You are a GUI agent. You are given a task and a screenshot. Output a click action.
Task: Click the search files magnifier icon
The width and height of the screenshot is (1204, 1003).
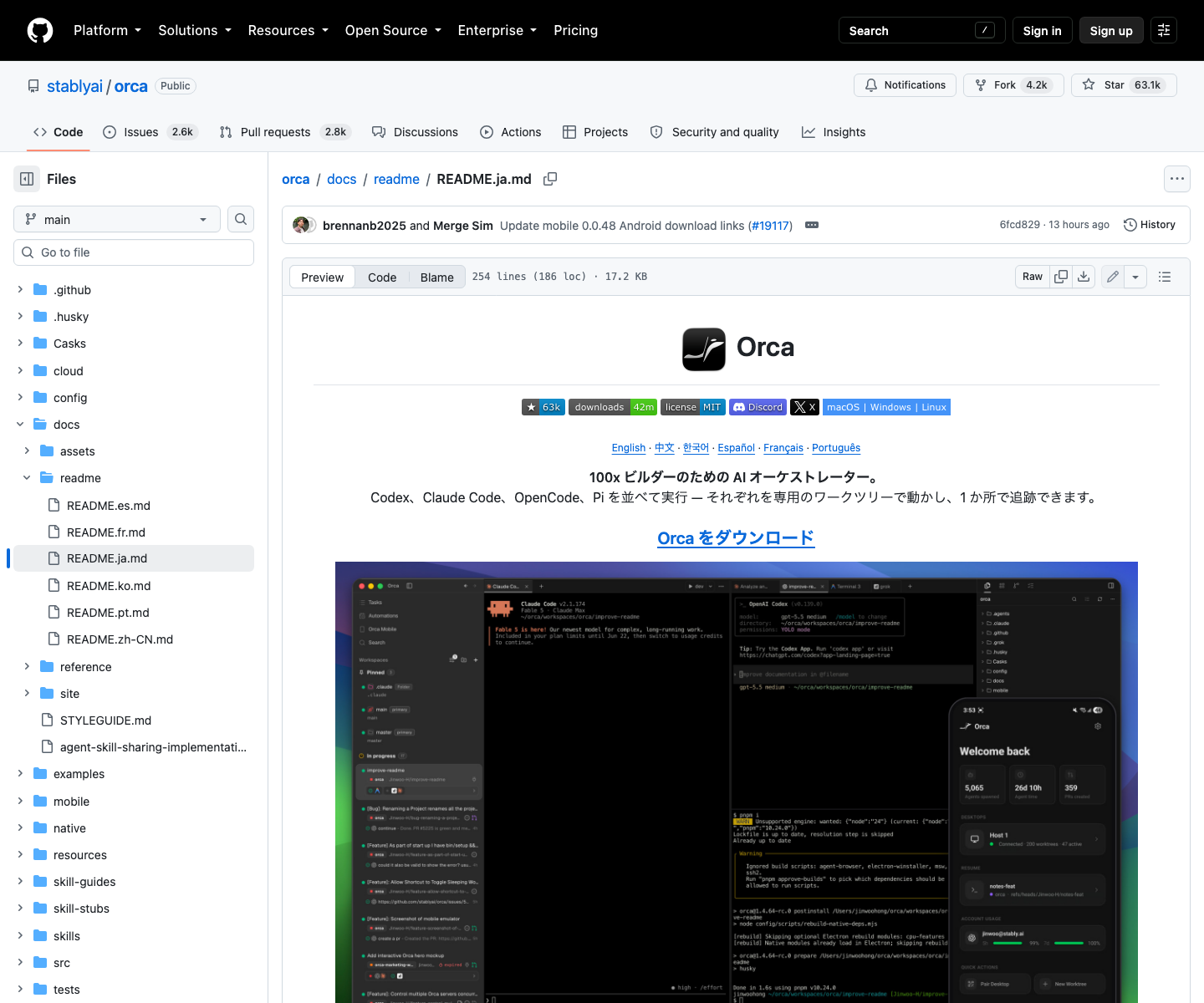coord(241,219)
